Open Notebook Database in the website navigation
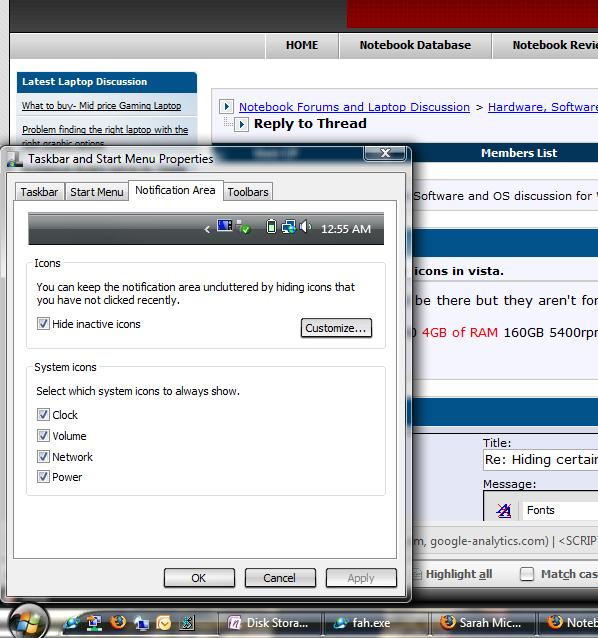This screenshot has height=638, width=598. point(415,45)
